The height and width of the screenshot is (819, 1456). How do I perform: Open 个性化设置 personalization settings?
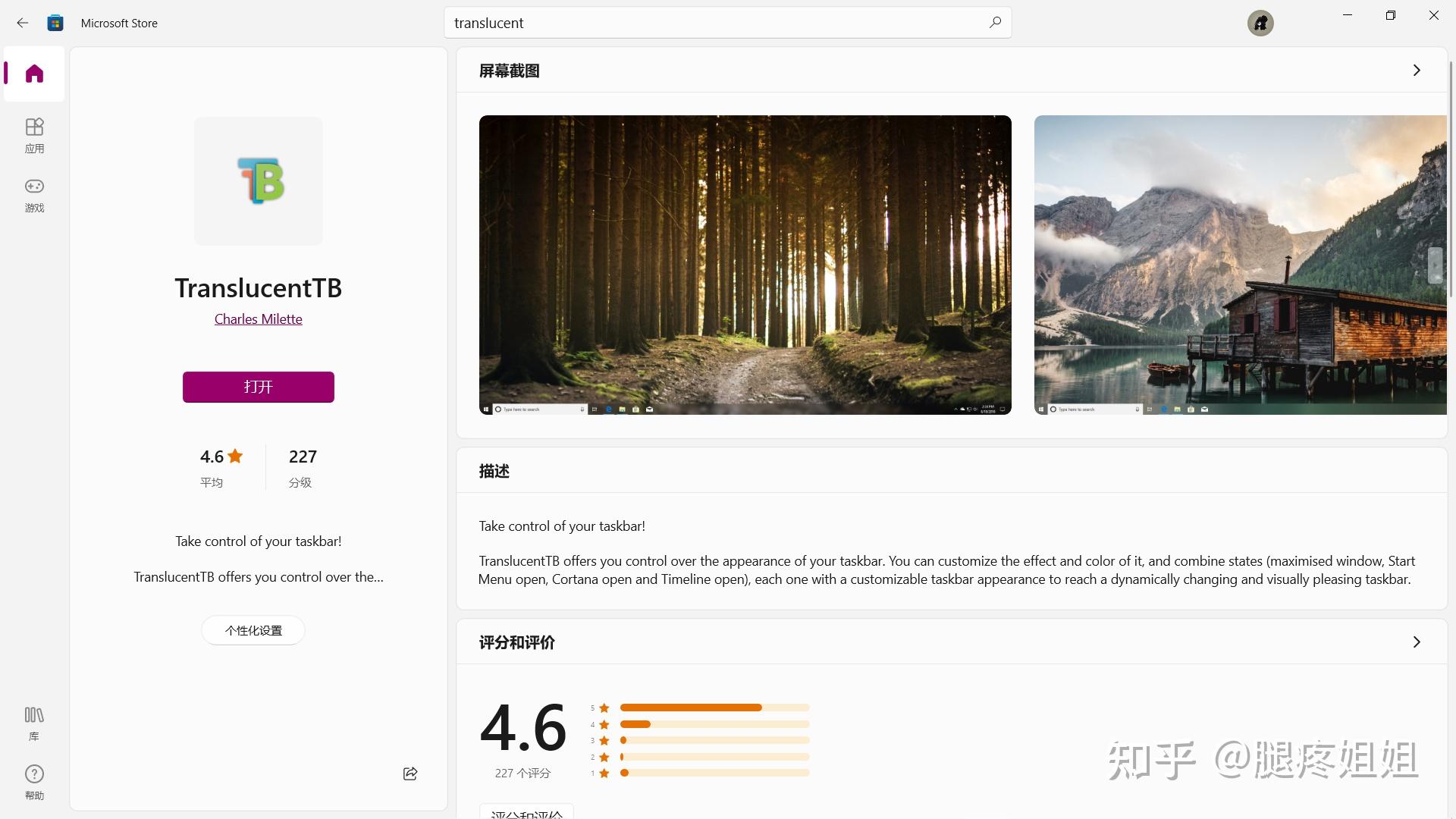(253, 630)
